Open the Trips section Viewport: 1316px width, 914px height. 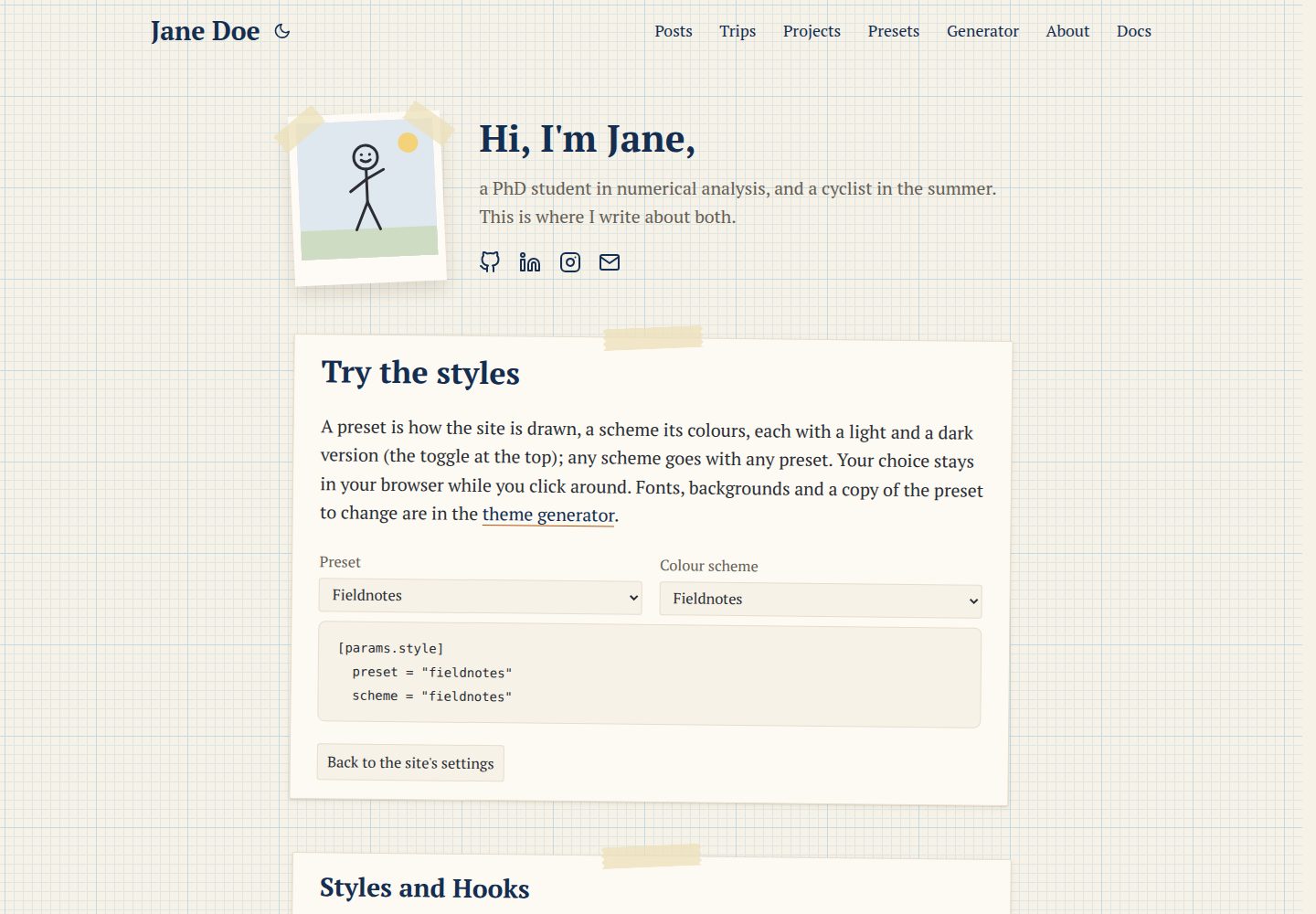pyautogui.click(x=738, y=31)
